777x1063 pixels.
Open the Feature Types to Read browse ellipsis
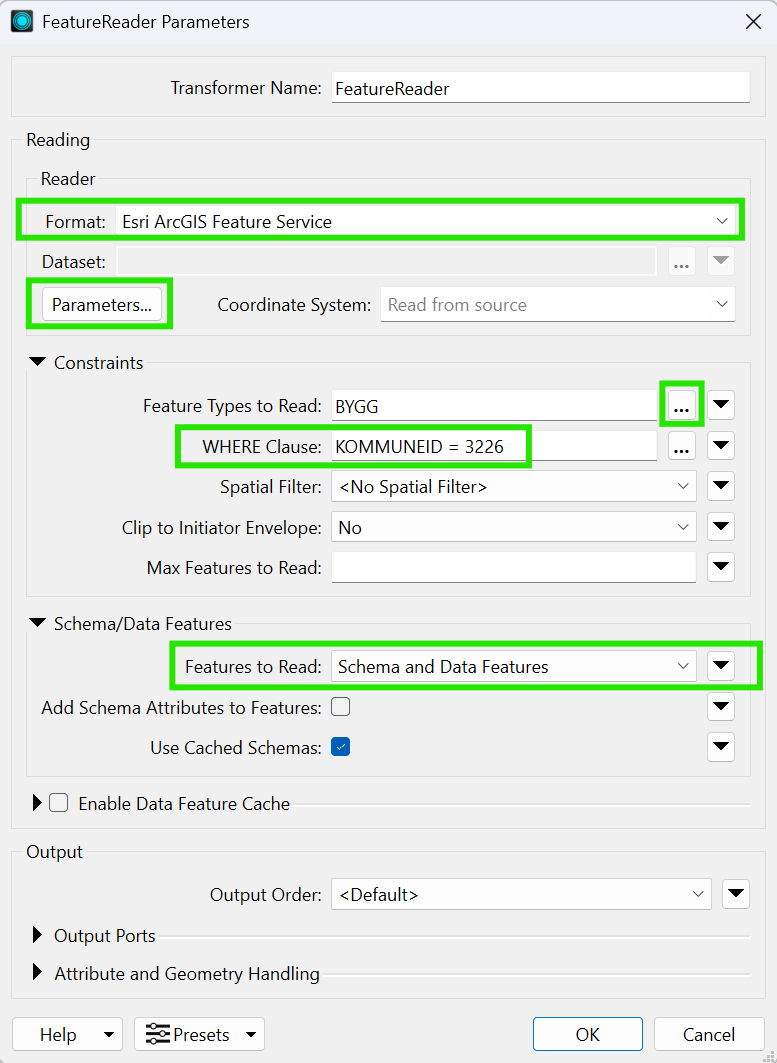click(681, 405)
